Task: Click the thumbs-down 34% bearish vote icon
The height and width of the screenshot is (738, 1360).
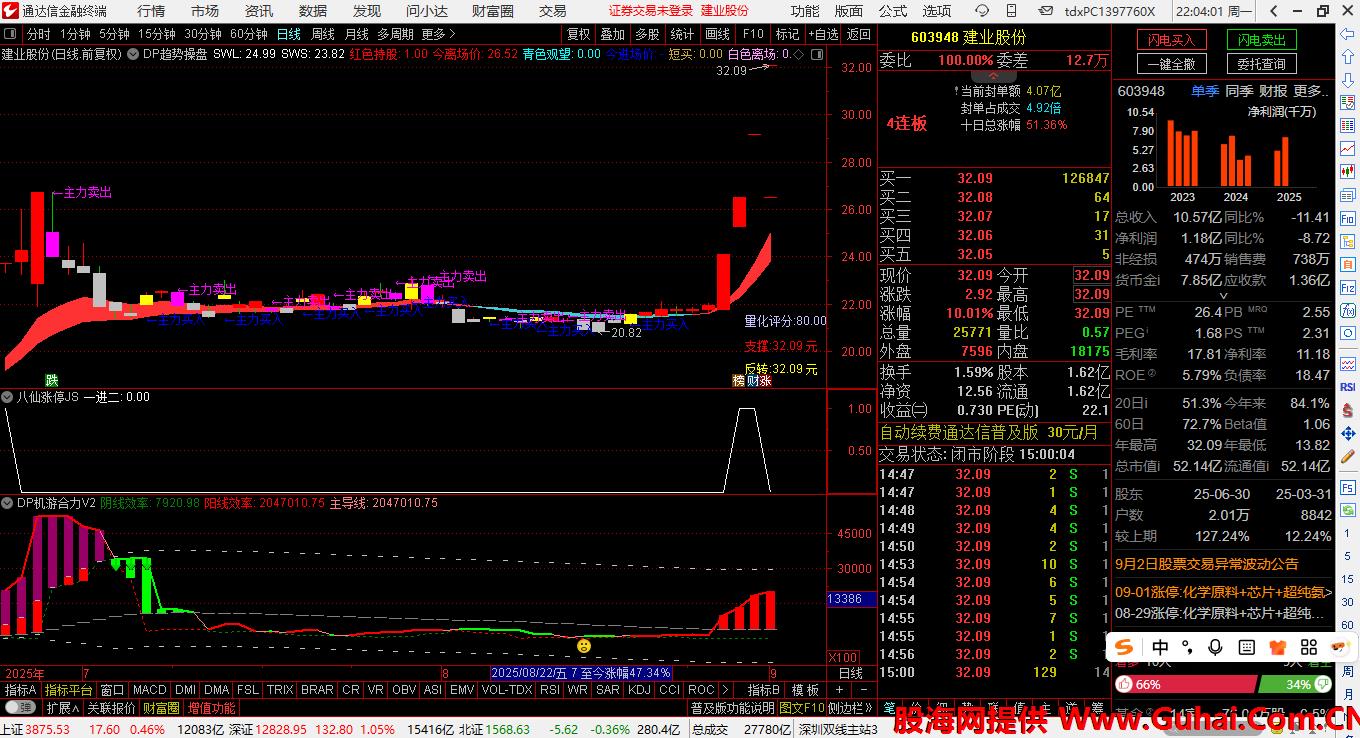Action: pyautogui.click(x=1324, y=685)
